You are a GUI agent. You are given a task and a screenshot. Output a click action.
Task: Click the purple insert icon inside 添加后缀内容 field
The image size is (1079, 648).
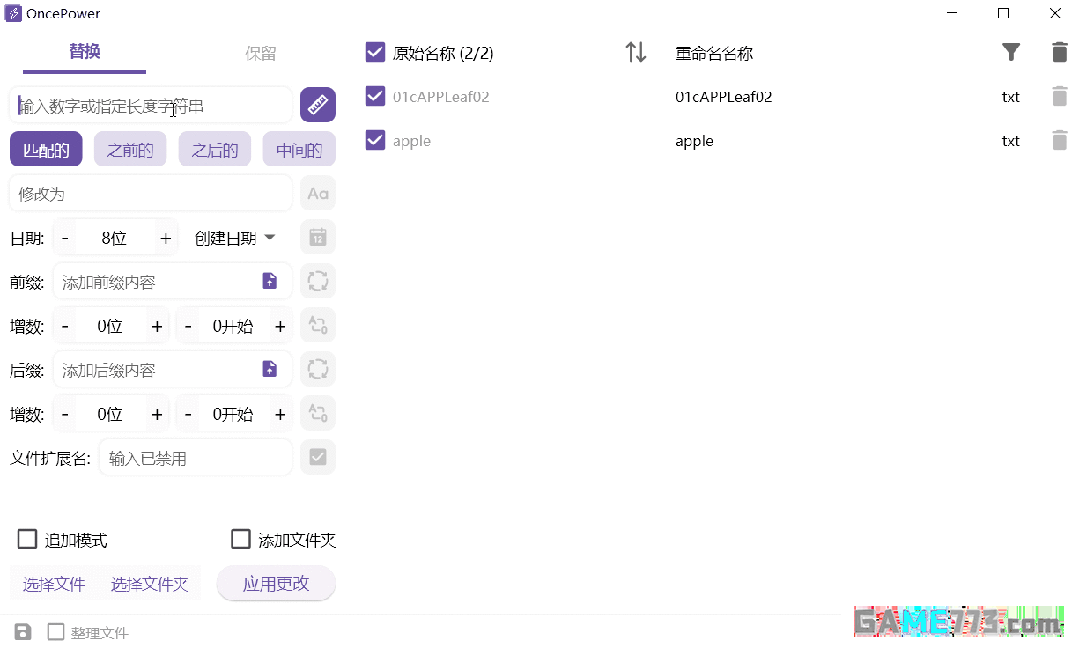269,369
